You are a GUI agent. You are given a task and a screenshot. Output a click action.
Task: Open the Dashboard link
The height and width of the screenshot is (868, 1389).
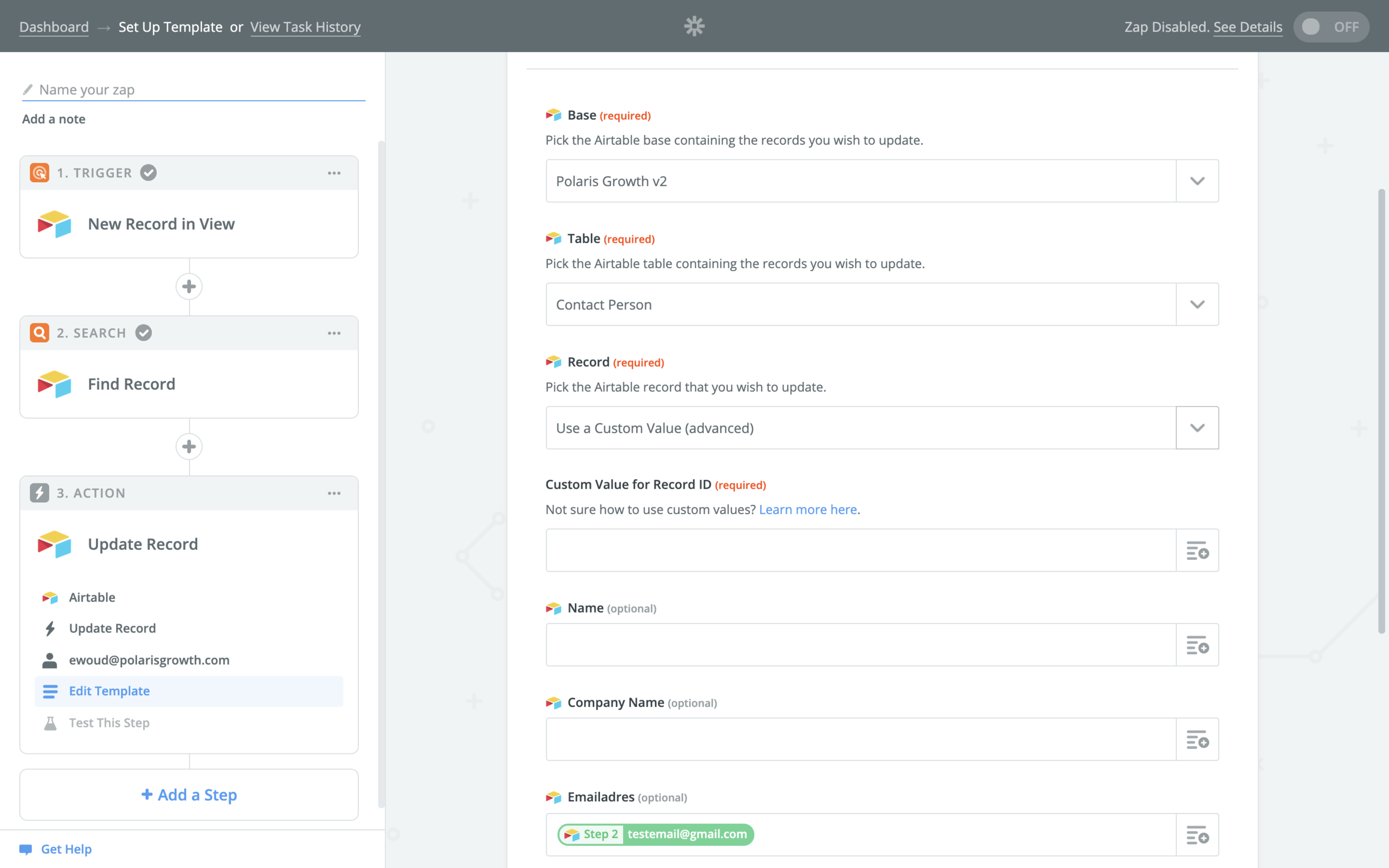tap(54, 27)
